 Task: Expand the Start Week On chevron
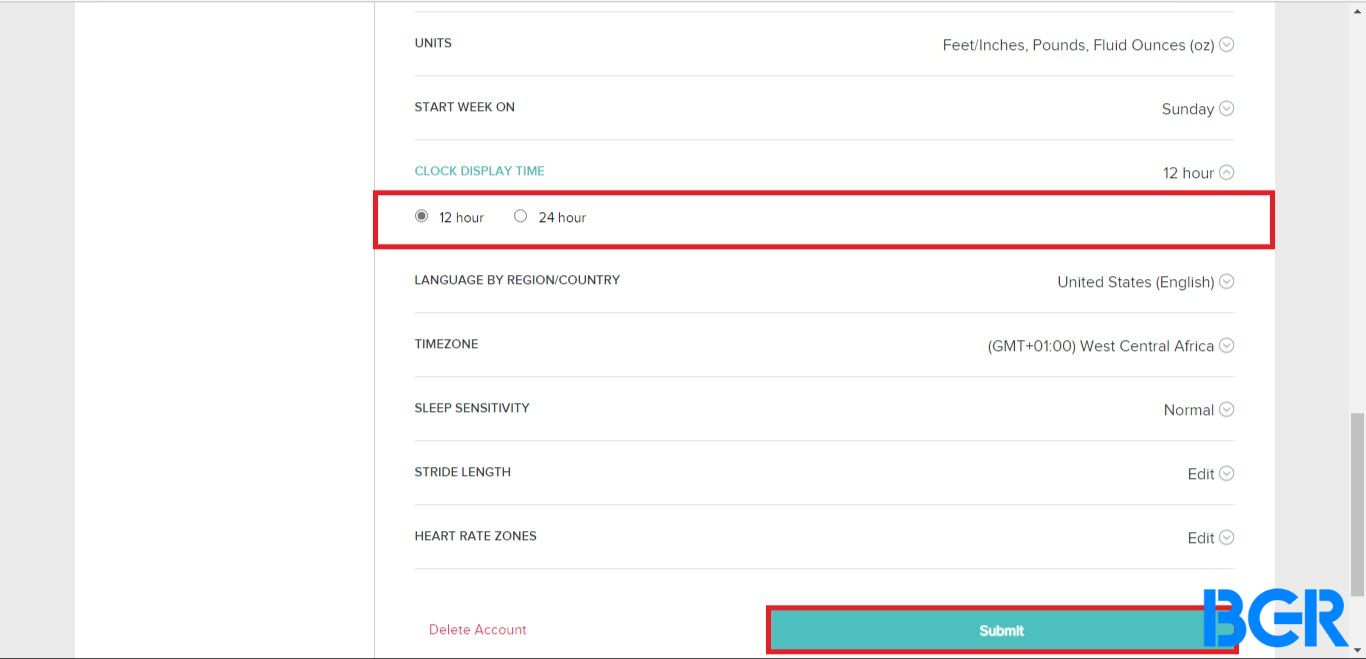coord(1227,108)
